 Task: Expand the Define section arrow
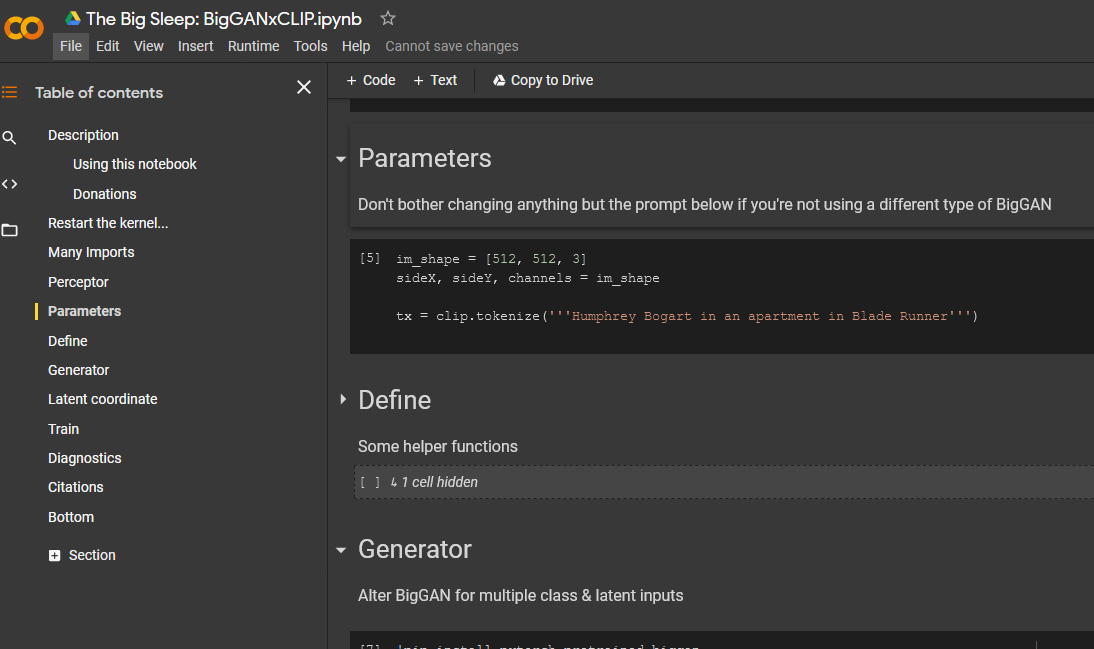[343, 399]
